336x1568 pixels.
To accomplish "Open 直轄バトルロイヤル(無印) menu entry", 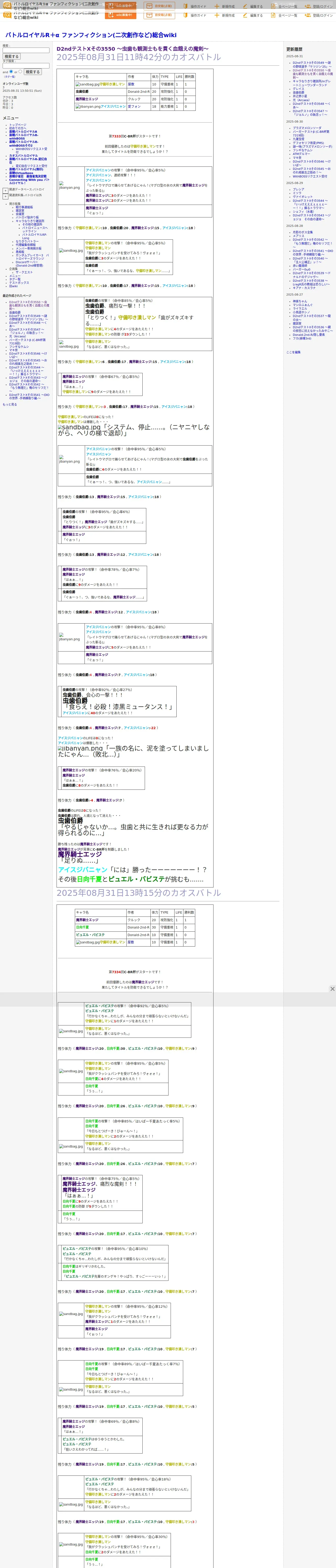I will 26,169.
